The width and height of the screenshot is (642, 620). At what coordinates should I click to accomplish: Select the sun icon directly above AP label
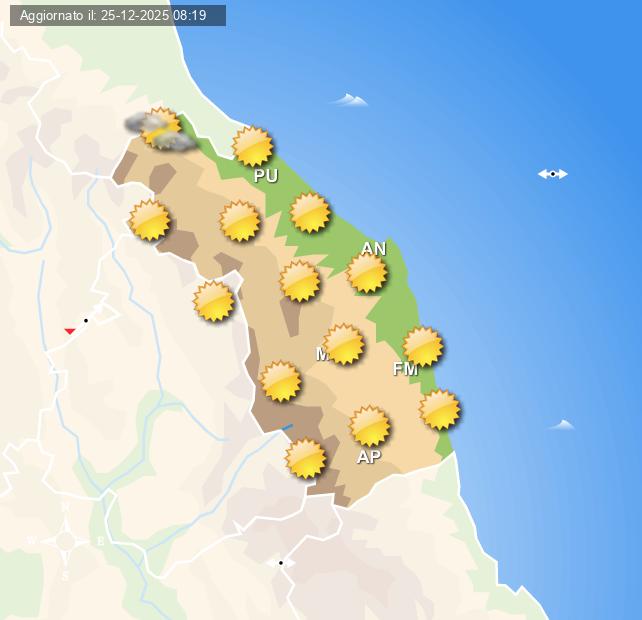coord(370,426)
